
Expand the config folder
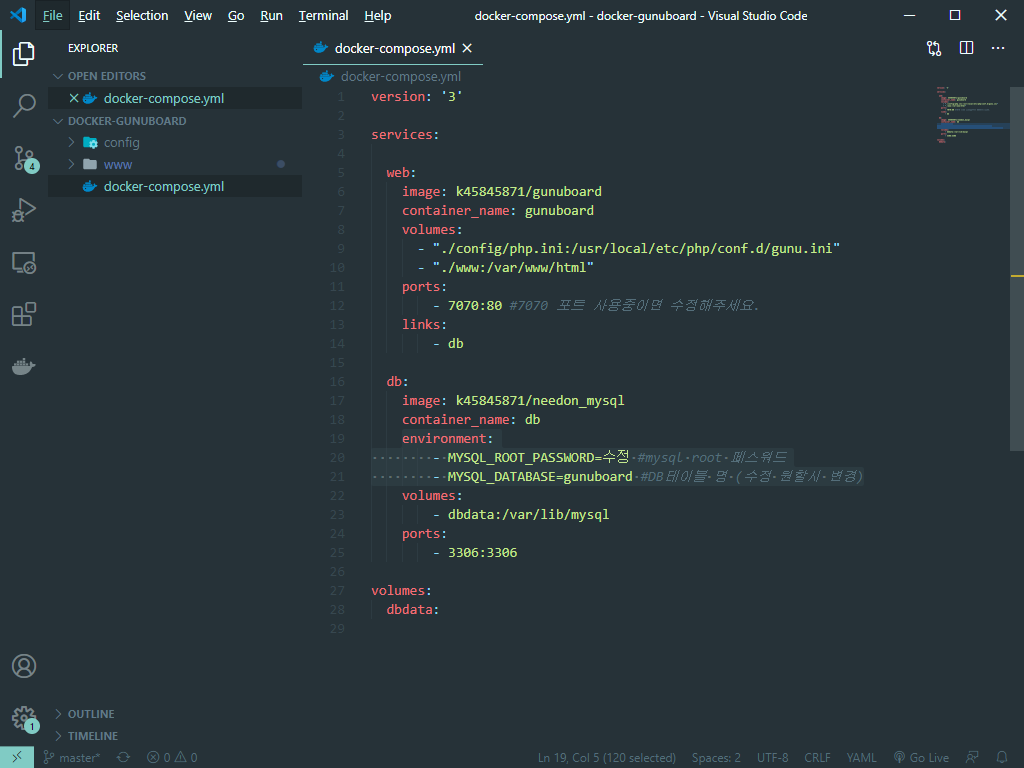pyautogui.click(x=121, y=142)
